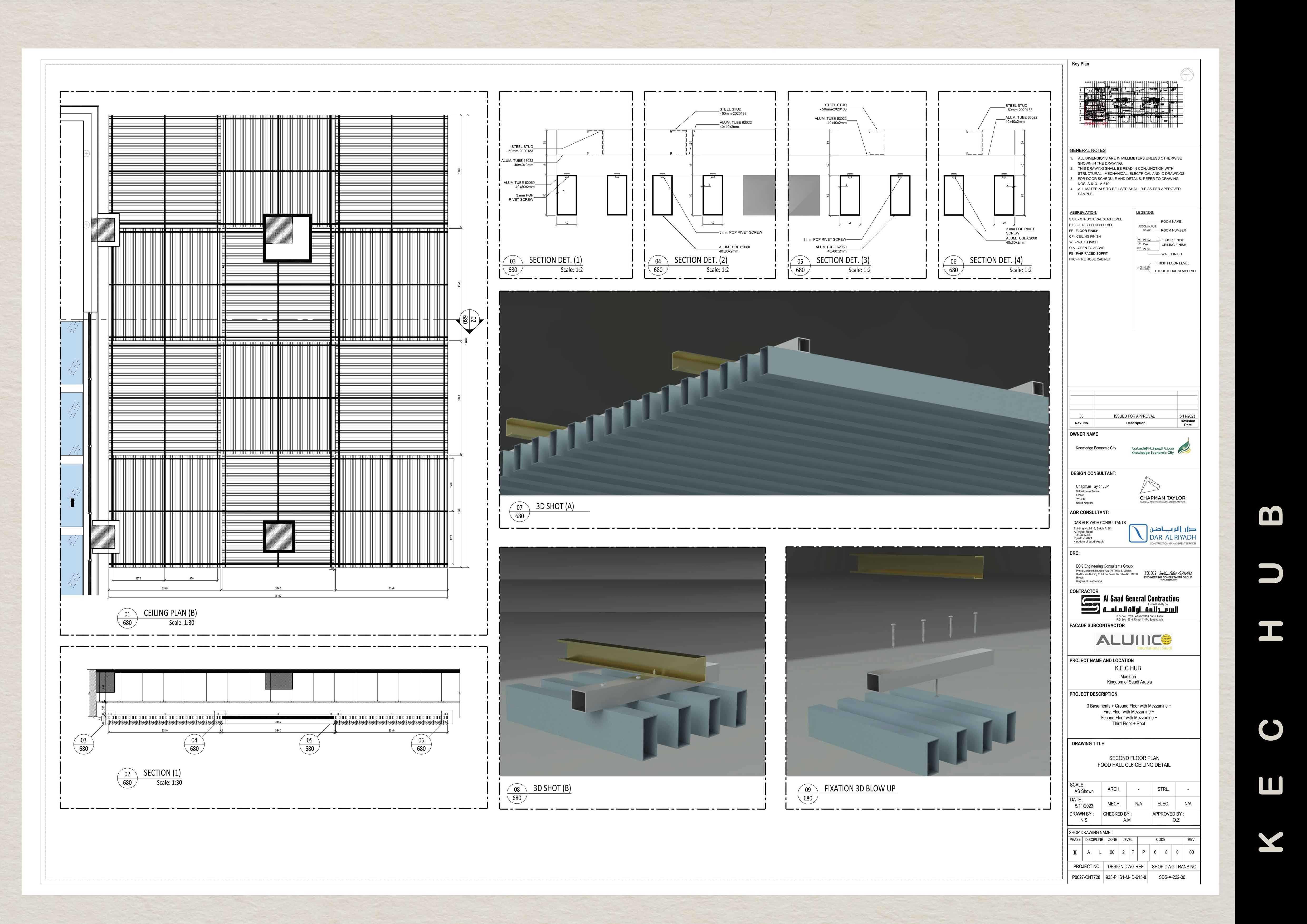This screenshot has height=924, width=1307.
Task: Click the Chapman Taylor logo
Action: coord(1162,490)
